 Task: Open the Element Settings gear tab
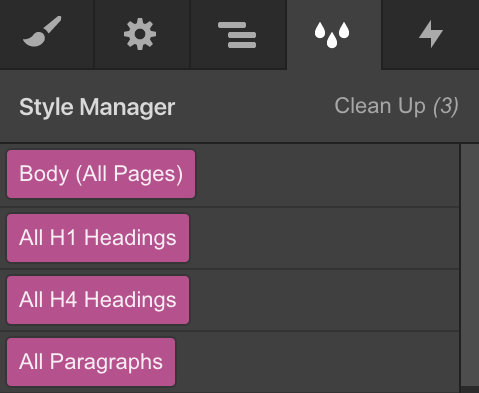[142, 34]
